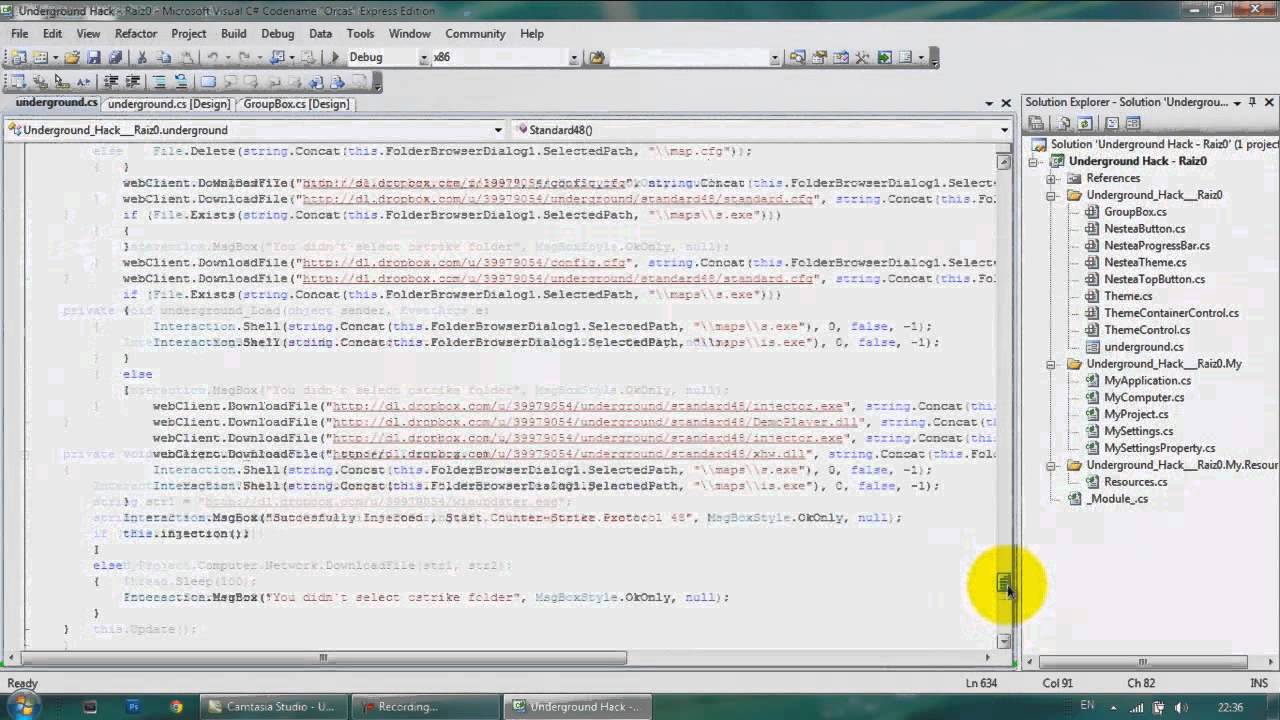Start debugging with the green play icon
Screen dimensions: 1280x720
tap(335, 57)
